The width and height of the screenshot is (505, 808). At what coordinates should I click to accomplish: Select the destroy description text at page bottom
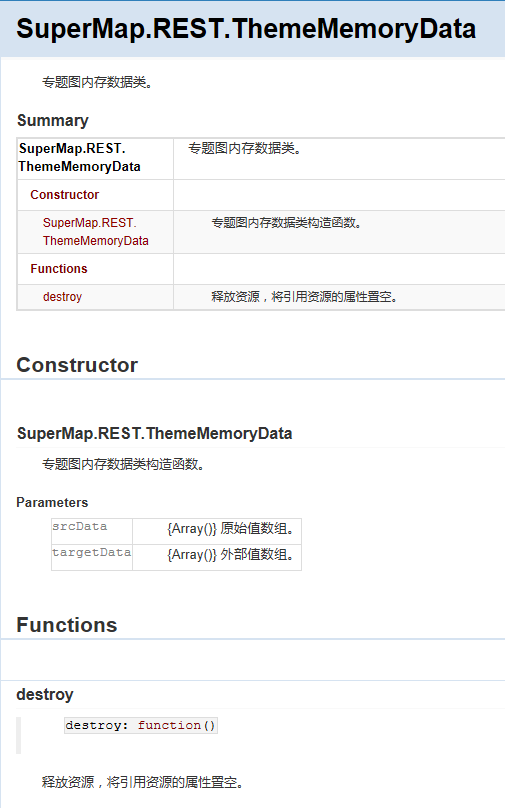tap(142, 782)
